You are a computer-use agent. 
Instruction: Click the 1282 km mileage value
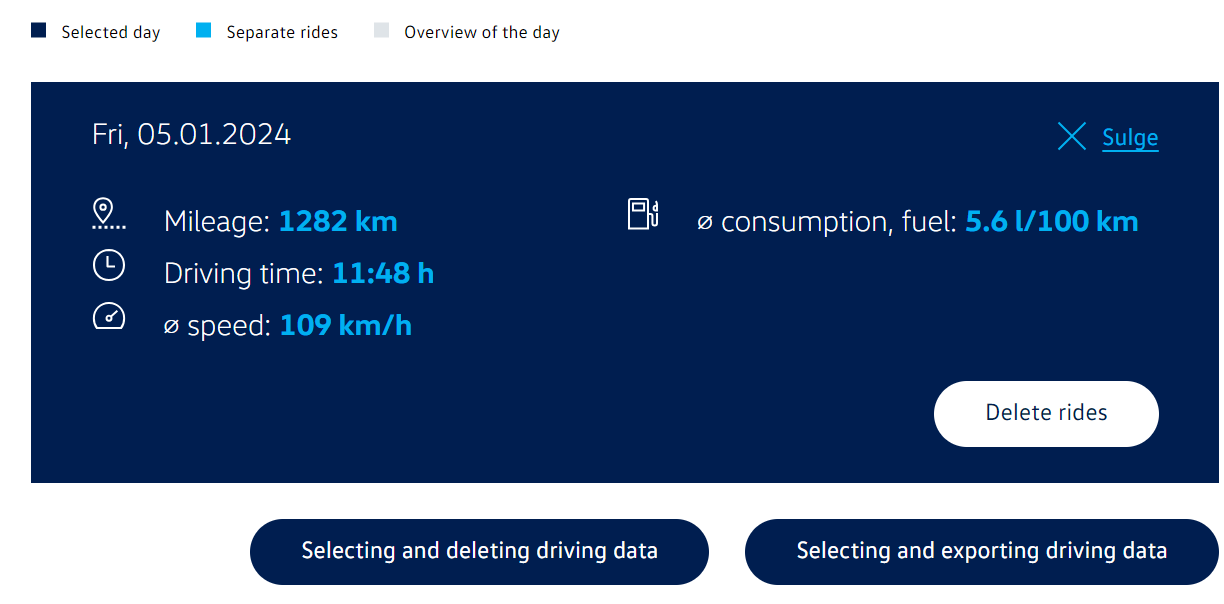[x=337, y=221]
